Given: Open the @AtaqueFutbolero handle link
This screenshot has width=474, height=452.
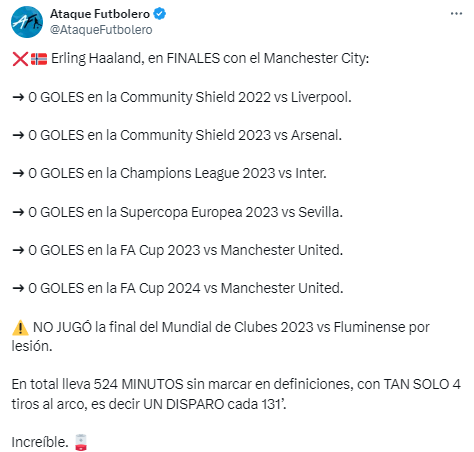Looking at the screenshot, I should pyautogui.click(x=101, y=30).
